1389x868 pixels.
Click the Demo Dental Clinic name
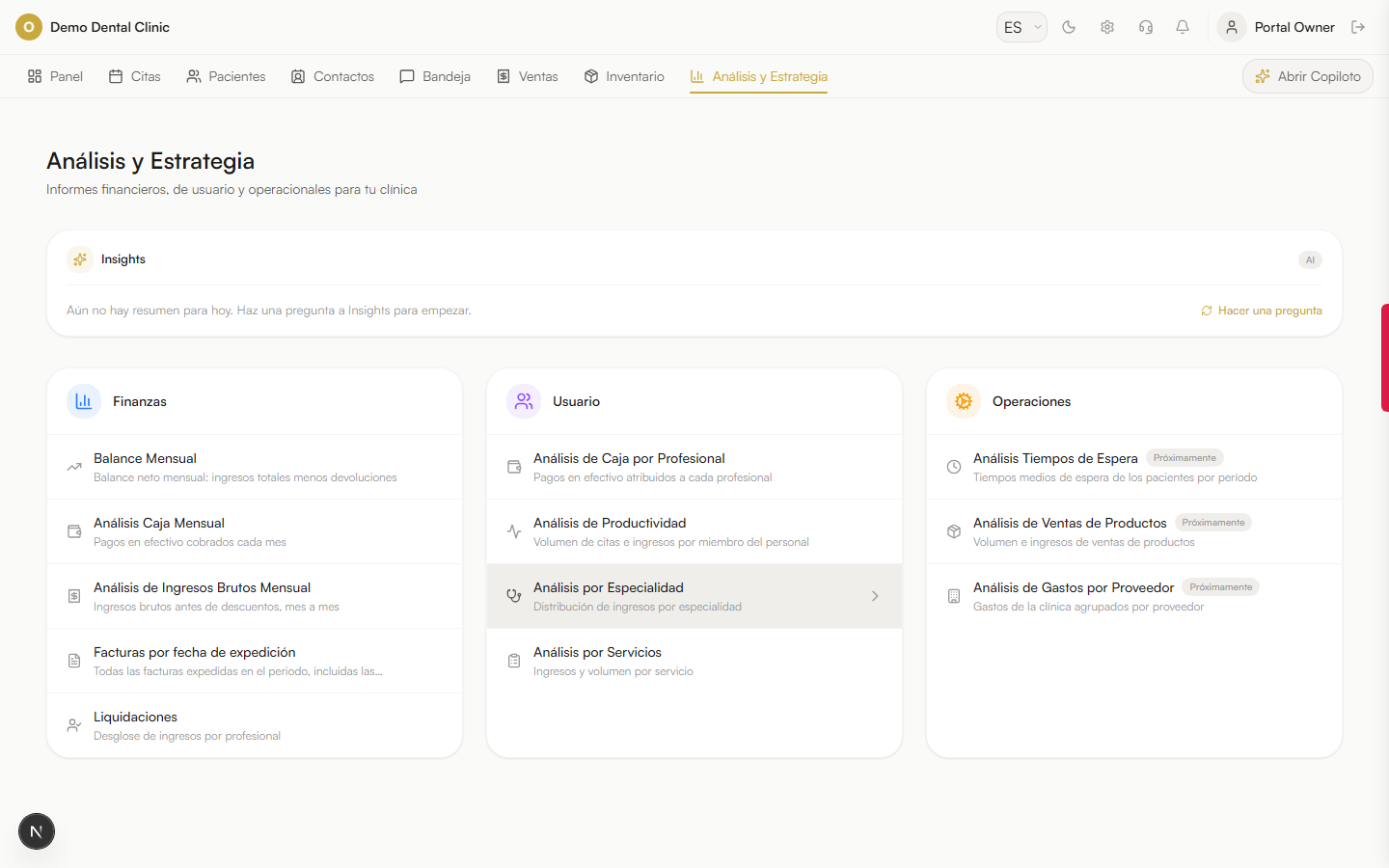pyautogui.click(x=110, y=27)
